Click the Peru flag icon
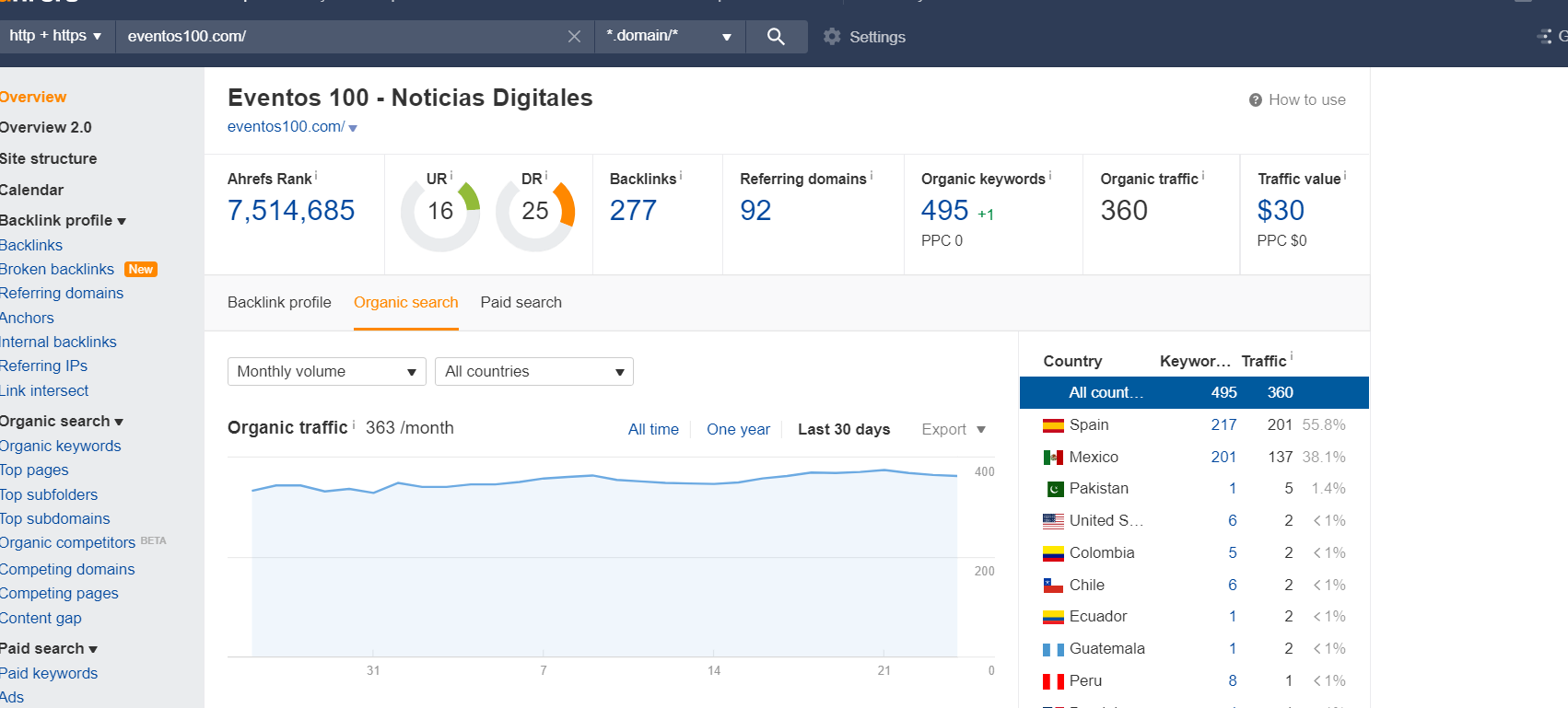The image size is (1568, 708). [x=1053, y=681]
